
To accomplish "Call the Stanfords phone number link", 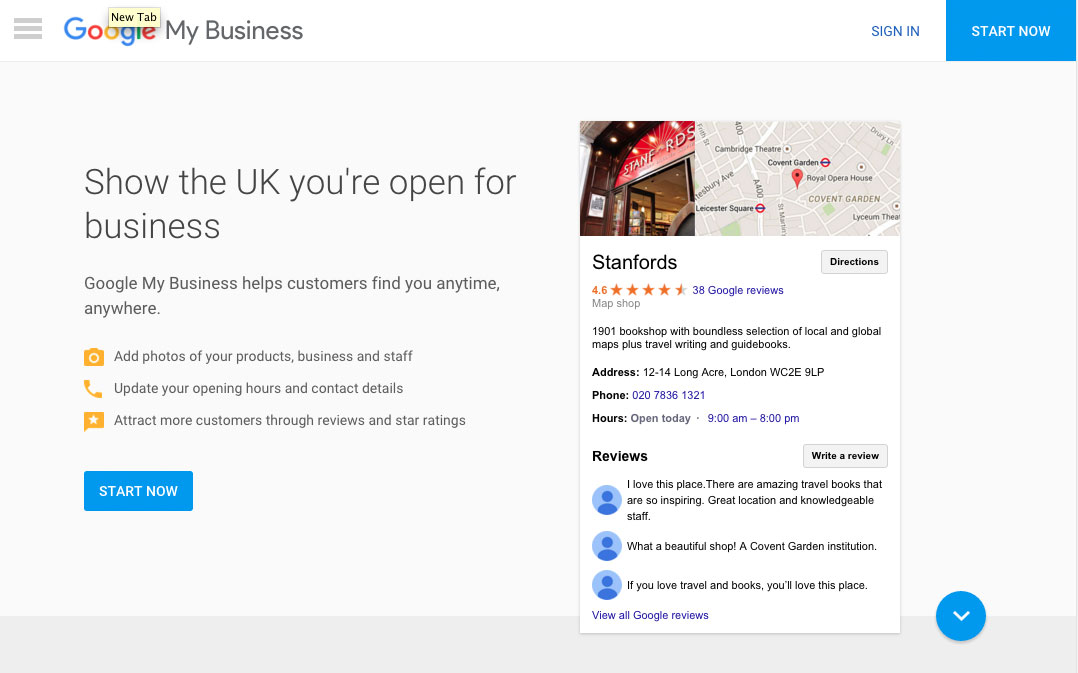I will [667, 395].
